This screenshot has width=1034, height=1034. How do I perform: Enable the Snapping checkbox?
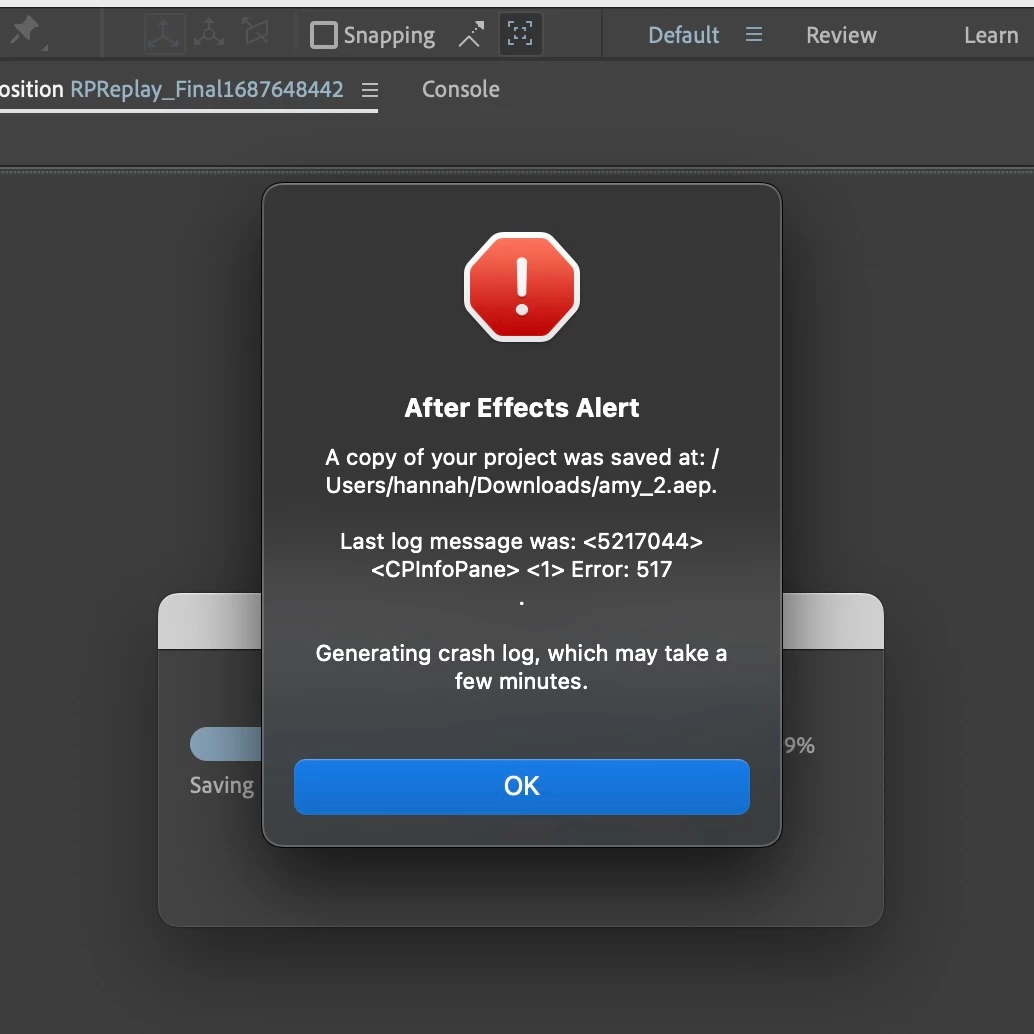click(324, 35)
